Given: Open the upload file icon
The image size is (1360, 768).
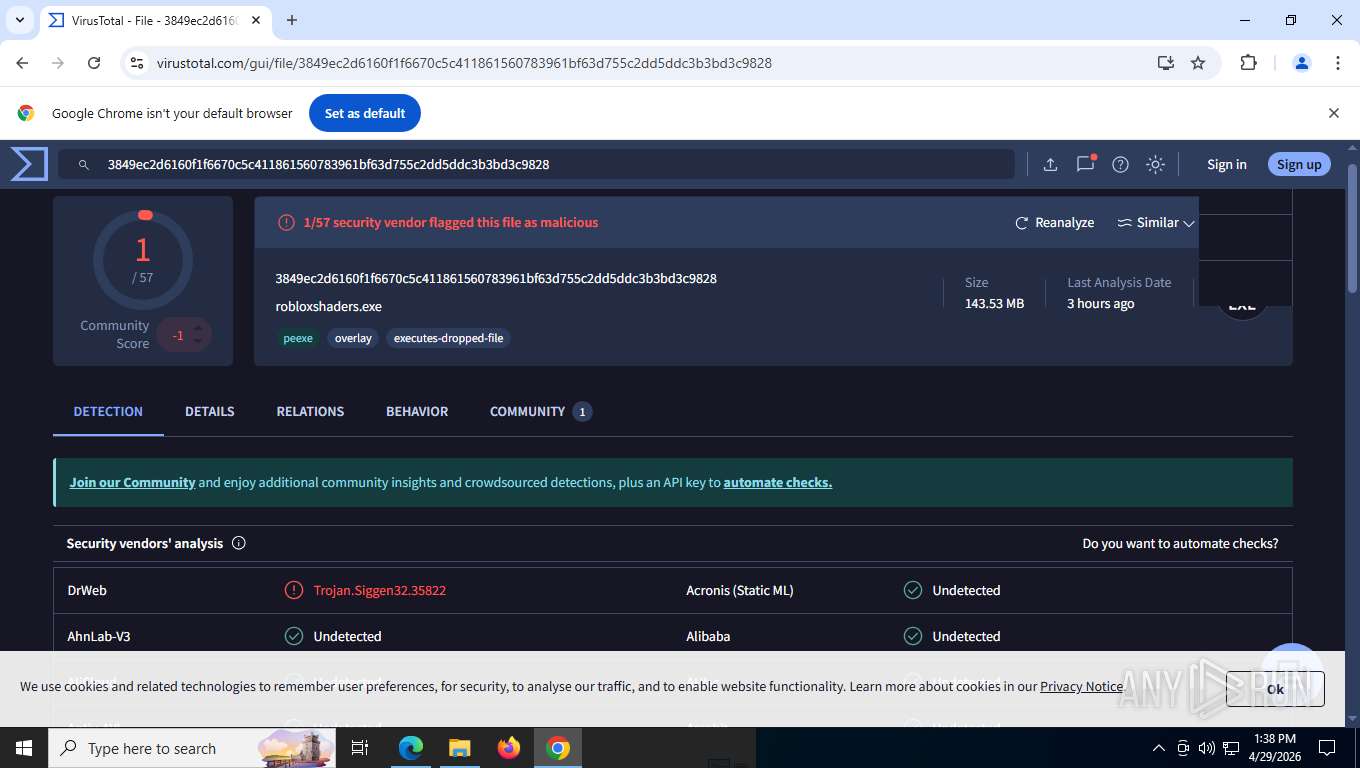Looking at the screenshot, I should pos(1050,165).
